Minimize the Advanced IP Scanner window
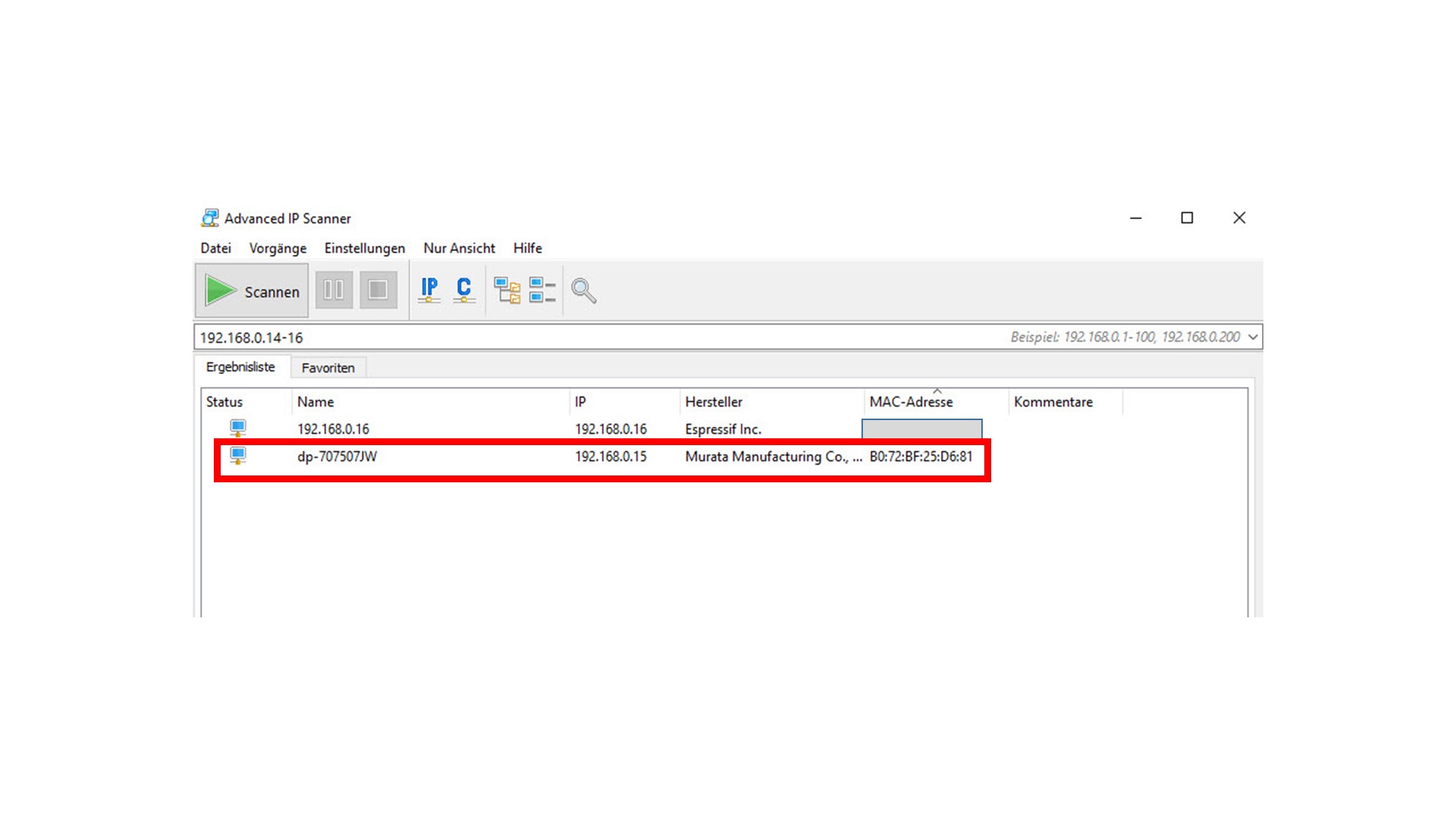The width and height of the screenshot is (1456, 819). pyautogui.click(x=1135, y=218)
